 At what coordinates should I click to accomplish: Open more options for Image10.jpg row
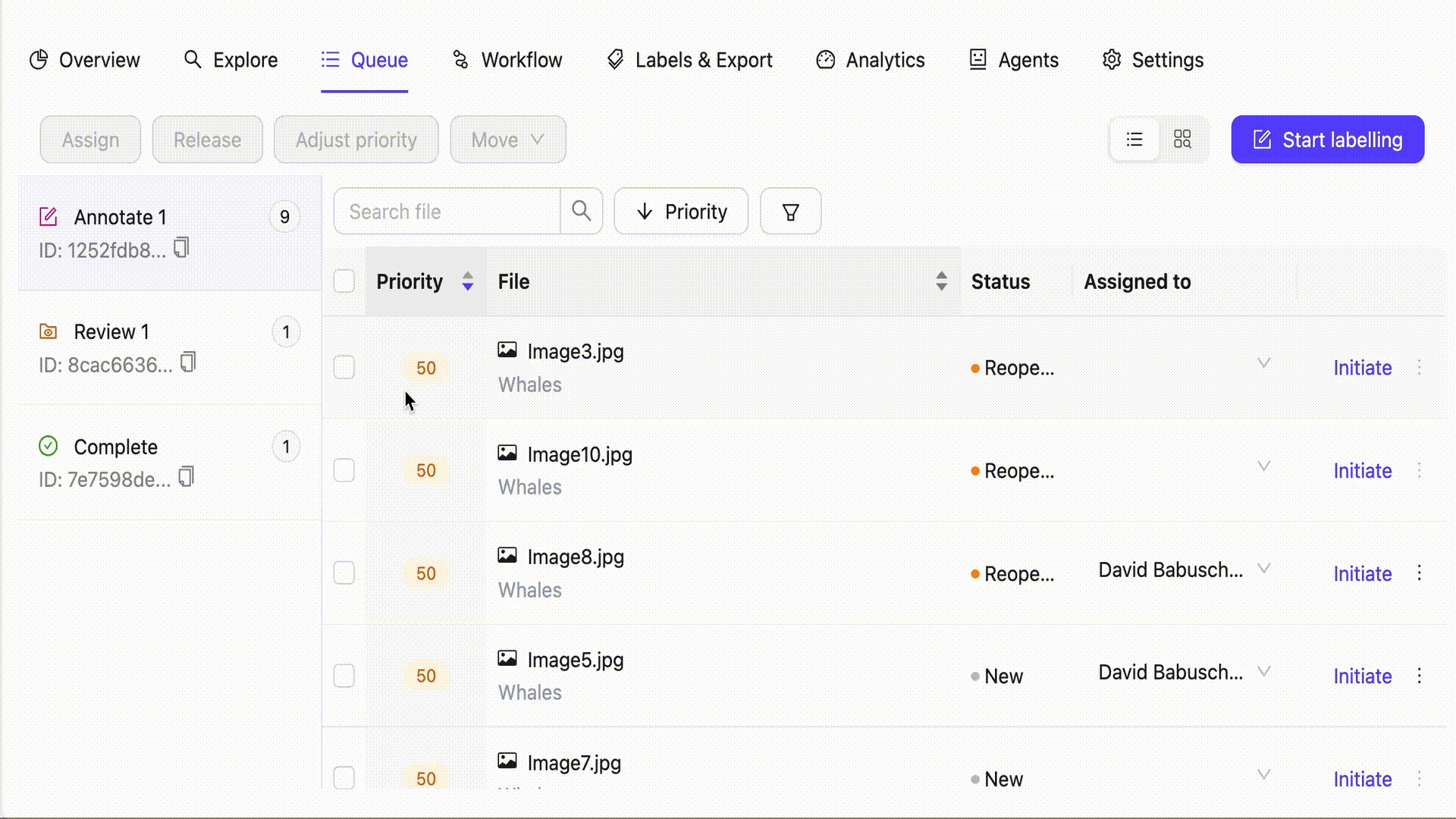(x=1420, y=471)
